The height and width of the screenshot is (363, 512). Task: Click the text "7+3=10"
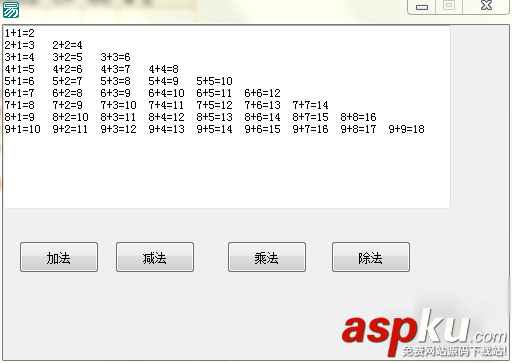coord(118,105)
